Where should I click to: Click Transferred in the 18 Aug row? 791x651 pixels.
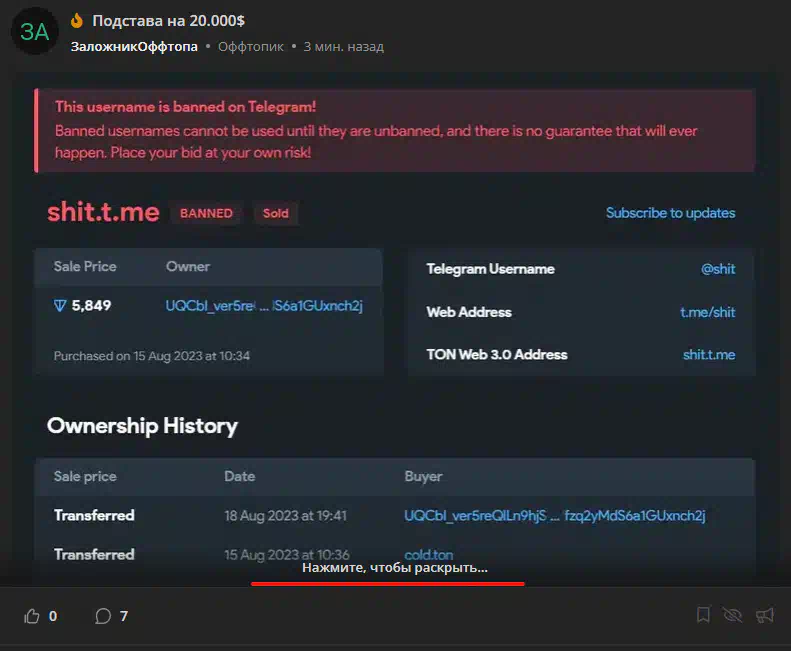94,516
